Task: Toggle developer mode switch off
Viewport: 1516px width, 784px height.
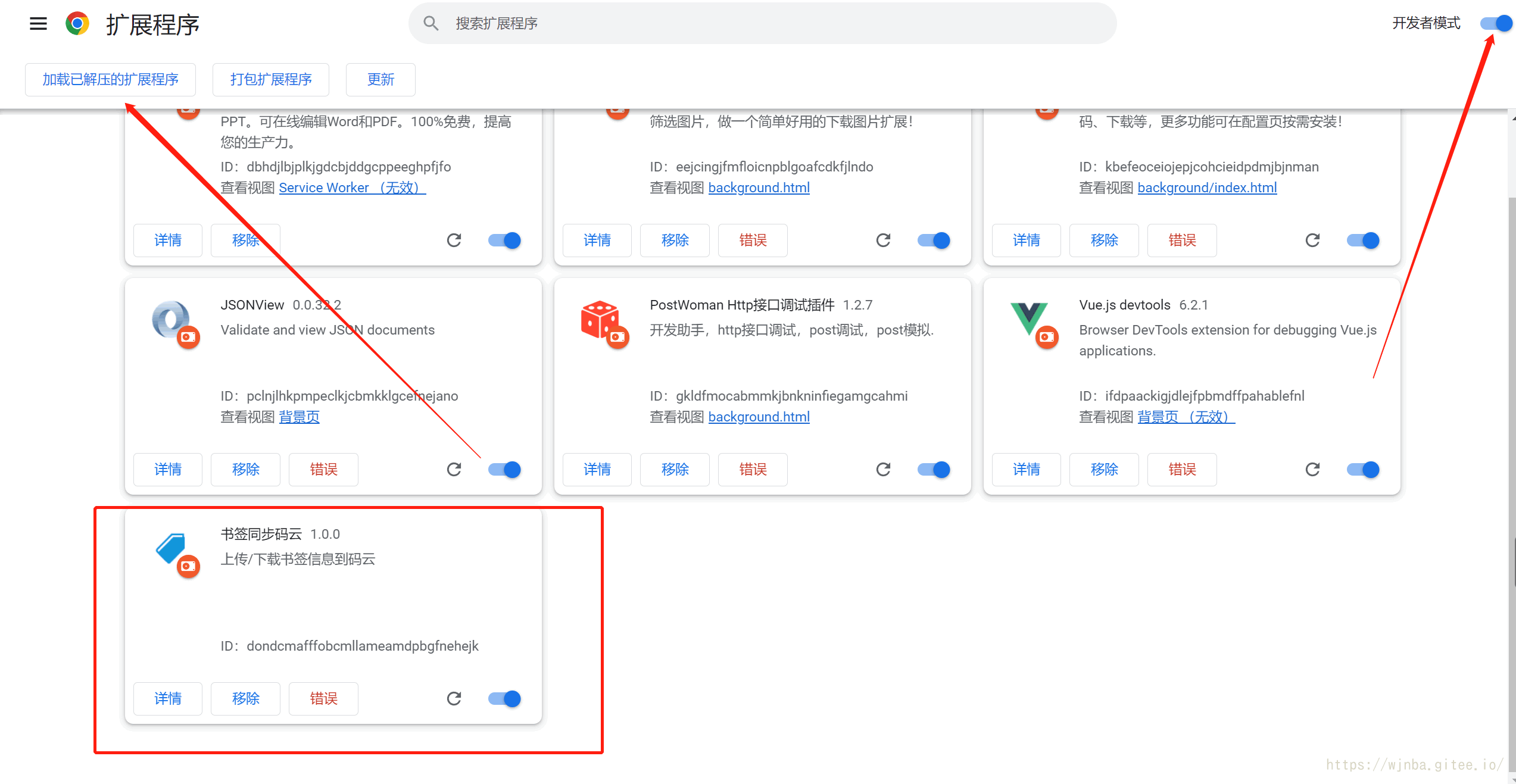Action: tap(1496, 23)
